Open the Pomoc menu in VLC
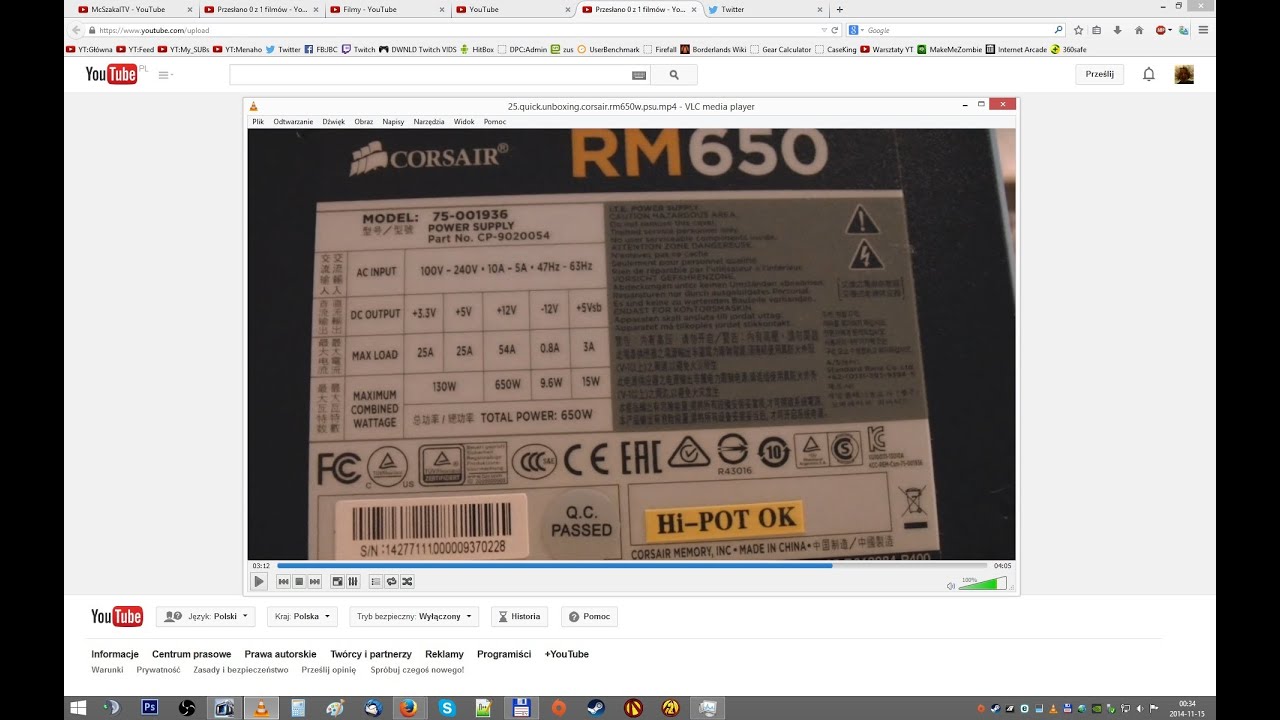Viewport: 1280px width, 720px height. click(x=495, y=122)
